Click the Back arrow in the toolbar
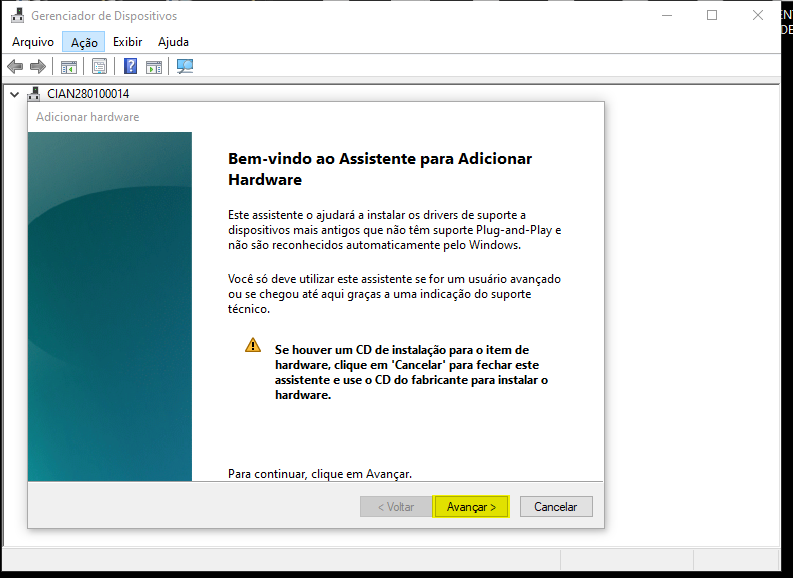Image resolution: width=793 pixels, height=578 pixels. click(x=15, y=66)
